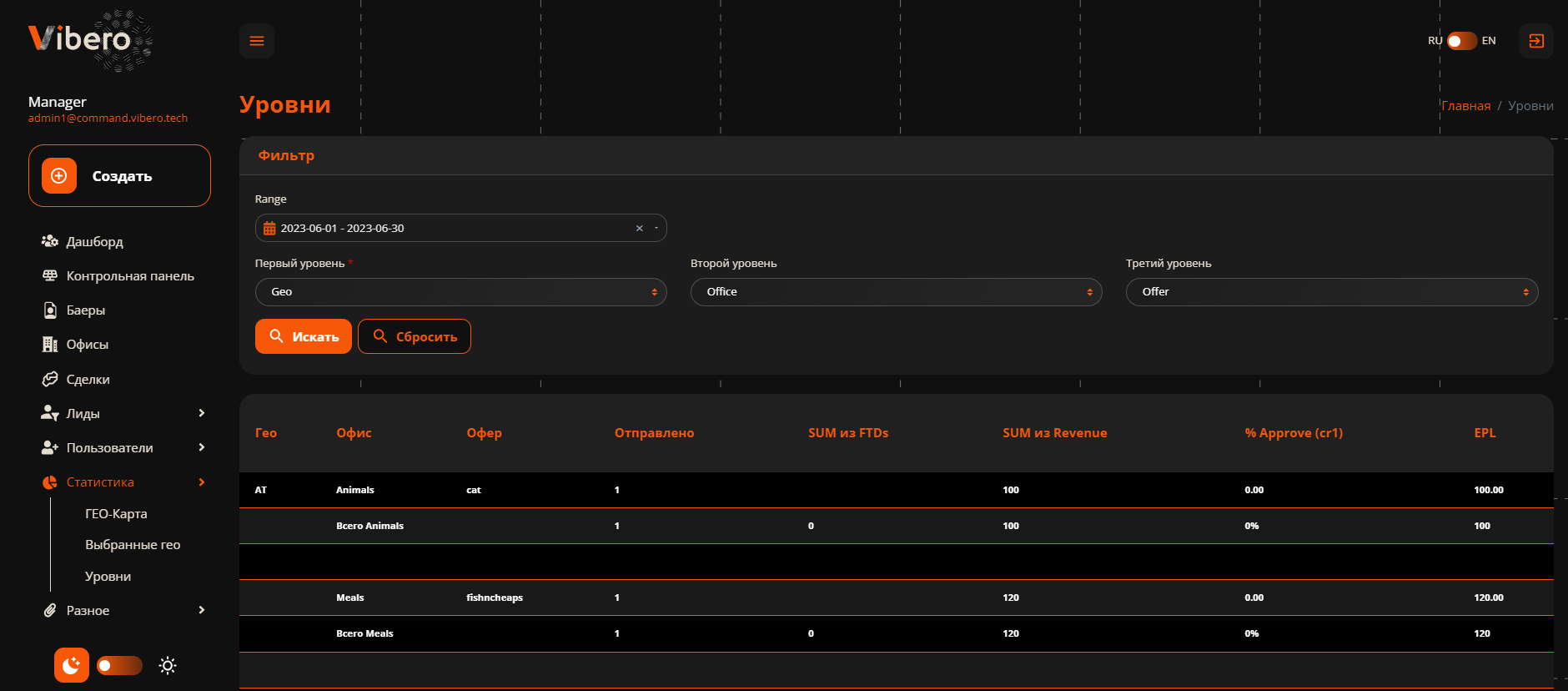
Task: Click the % Approve (cr1) column header
Action: coord(1294,433)
